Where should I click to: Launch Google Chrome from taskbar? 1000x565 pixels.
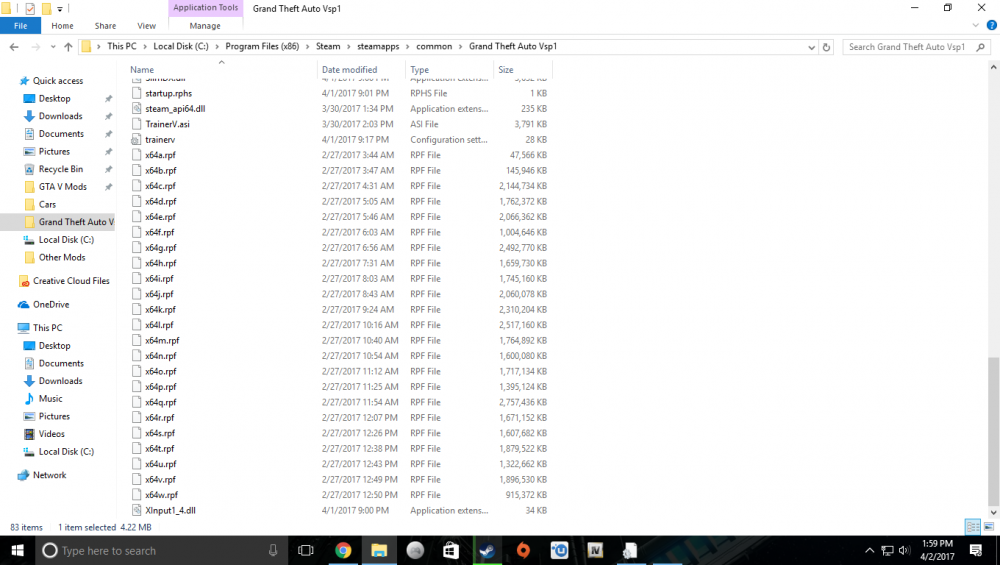pos(343,550)
